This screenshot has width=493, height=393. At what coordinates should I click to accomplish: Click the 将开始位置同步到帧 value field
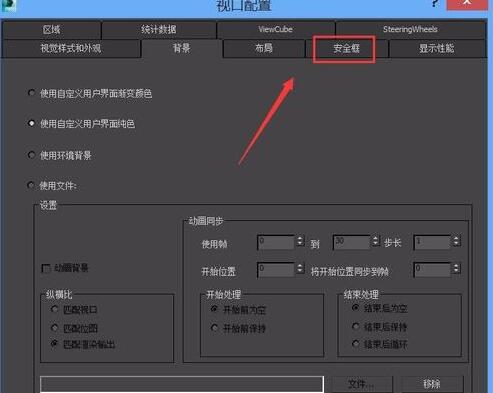(432, 270)
